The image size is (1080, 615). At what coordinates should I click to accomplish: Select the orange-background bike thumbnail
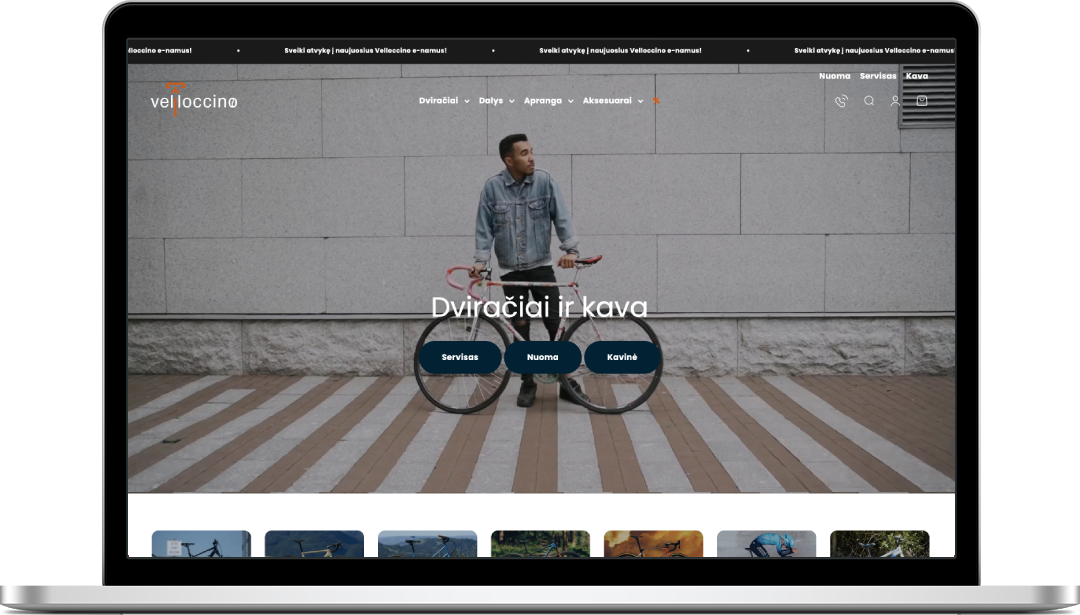(653, 544)
